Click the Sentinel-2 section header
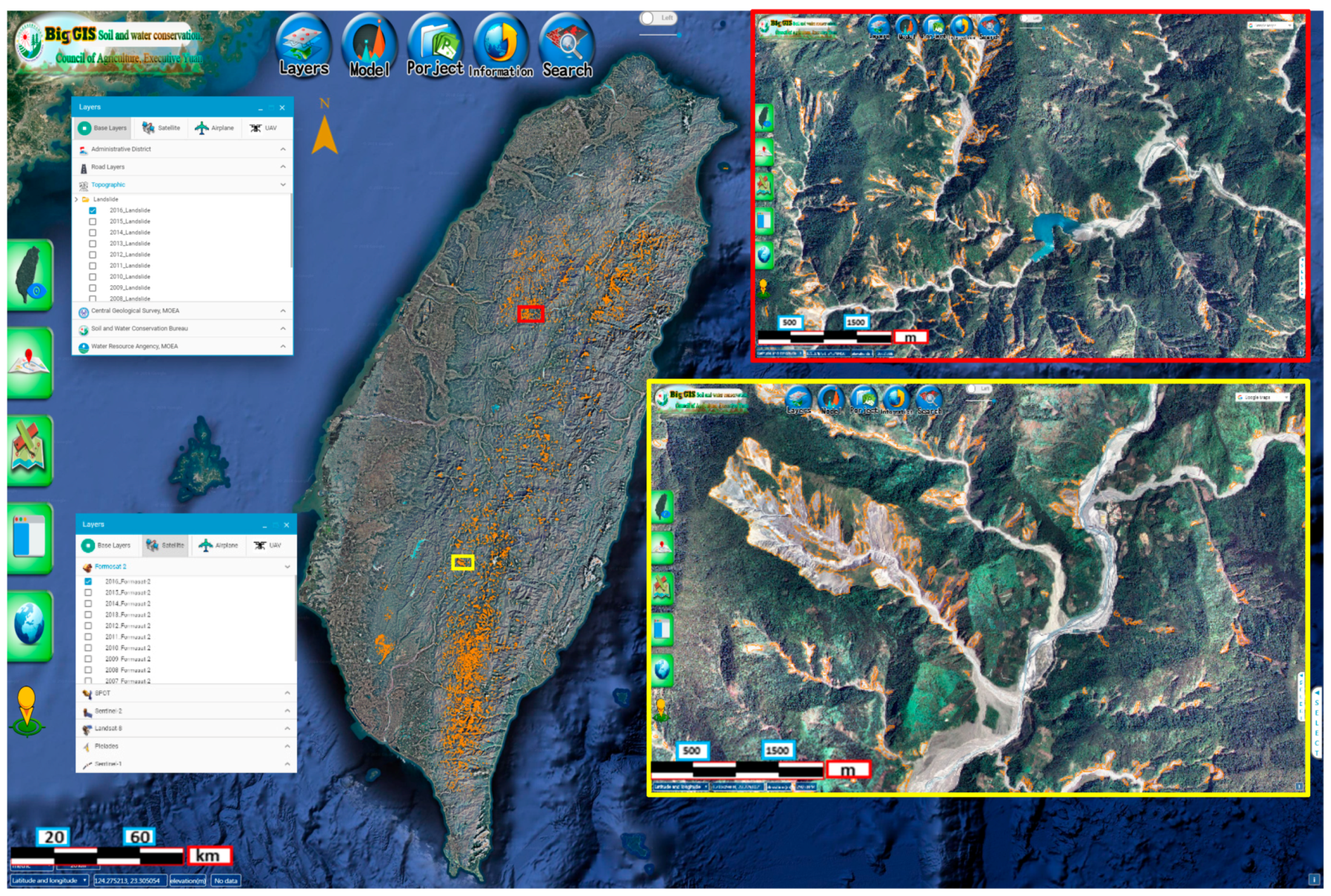This screenshot has width=1331, height=896. coord(186,711)
